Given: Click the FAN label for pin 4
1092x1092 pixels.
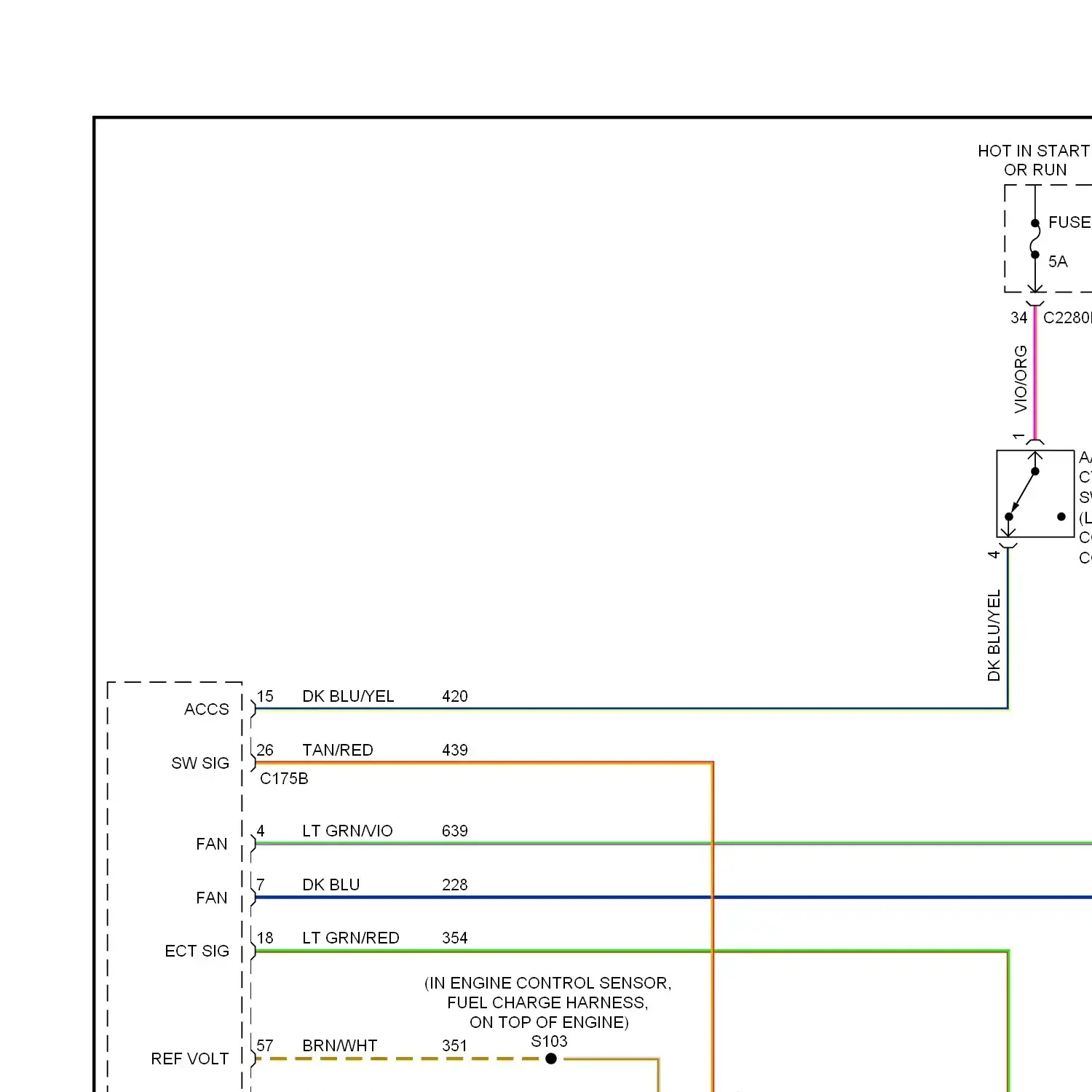Looking at the screenshot, I should pos(212,844).
